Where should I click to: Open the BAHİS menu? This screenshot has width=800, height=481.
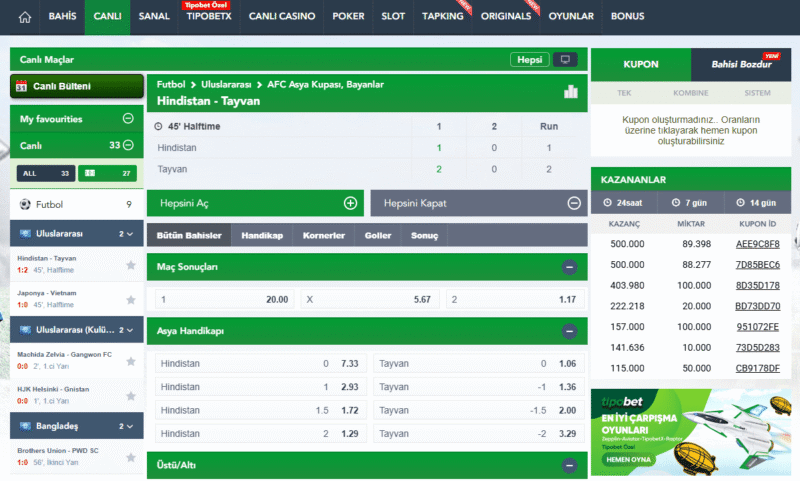62,16
